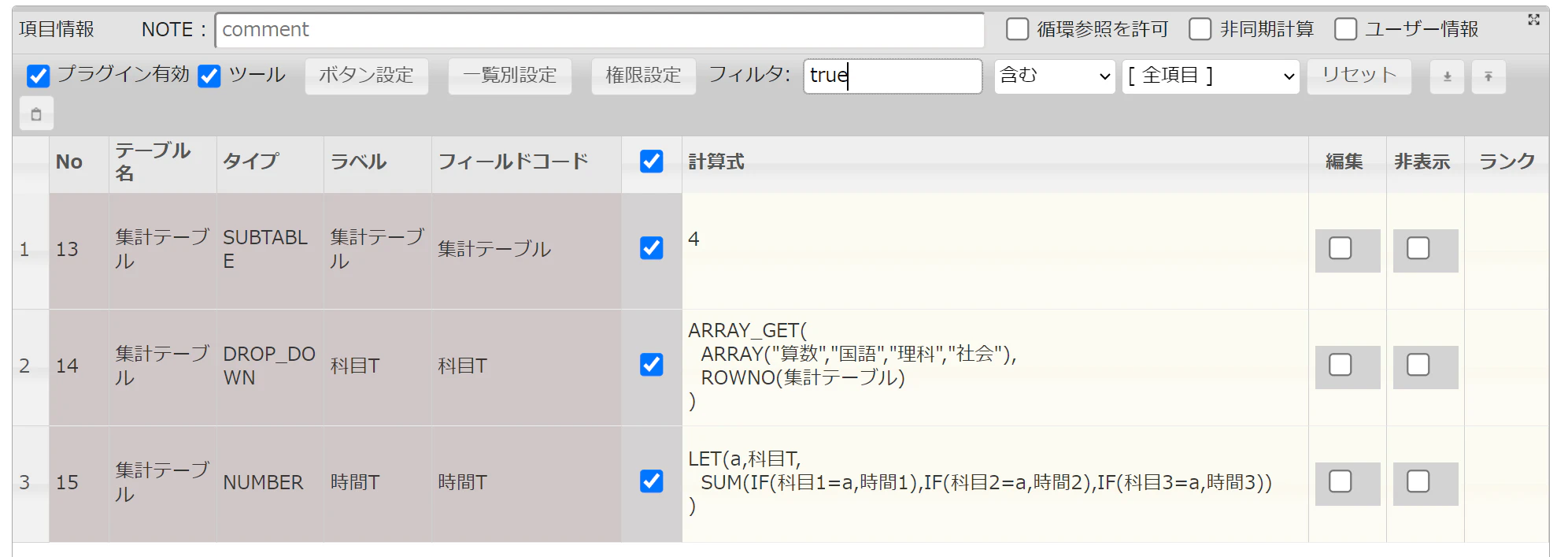Screen dimensions: 1568x557
Task: Check the 編集 box for 科目T row
Action: tap(1341, 365)
